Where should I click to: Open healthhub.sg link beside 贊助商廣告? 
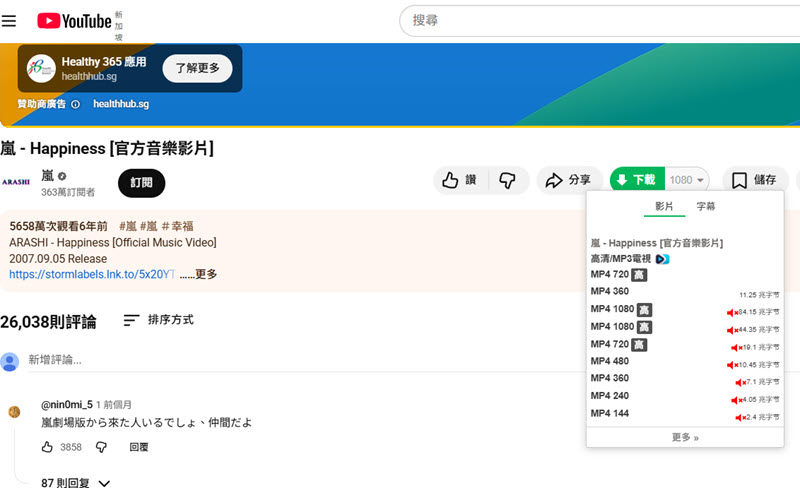[121, 104]
